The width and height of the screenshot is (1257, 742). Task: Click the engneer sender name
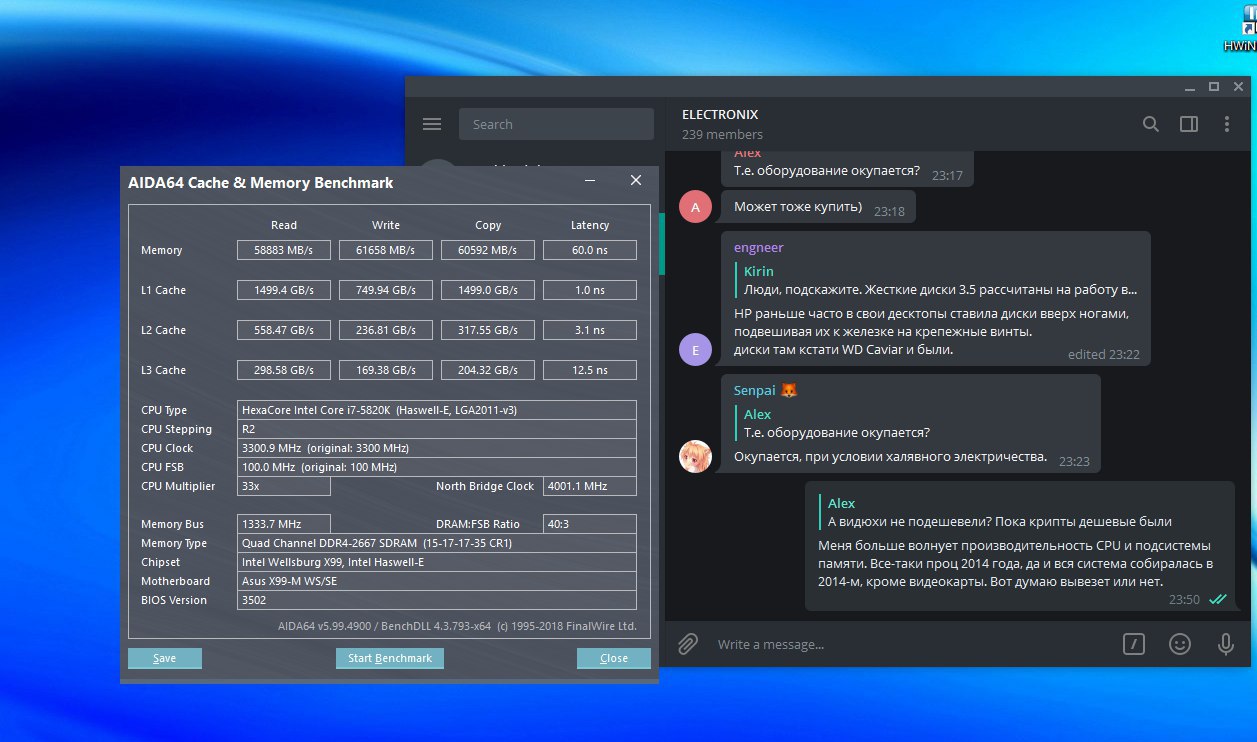click(759, 247)
